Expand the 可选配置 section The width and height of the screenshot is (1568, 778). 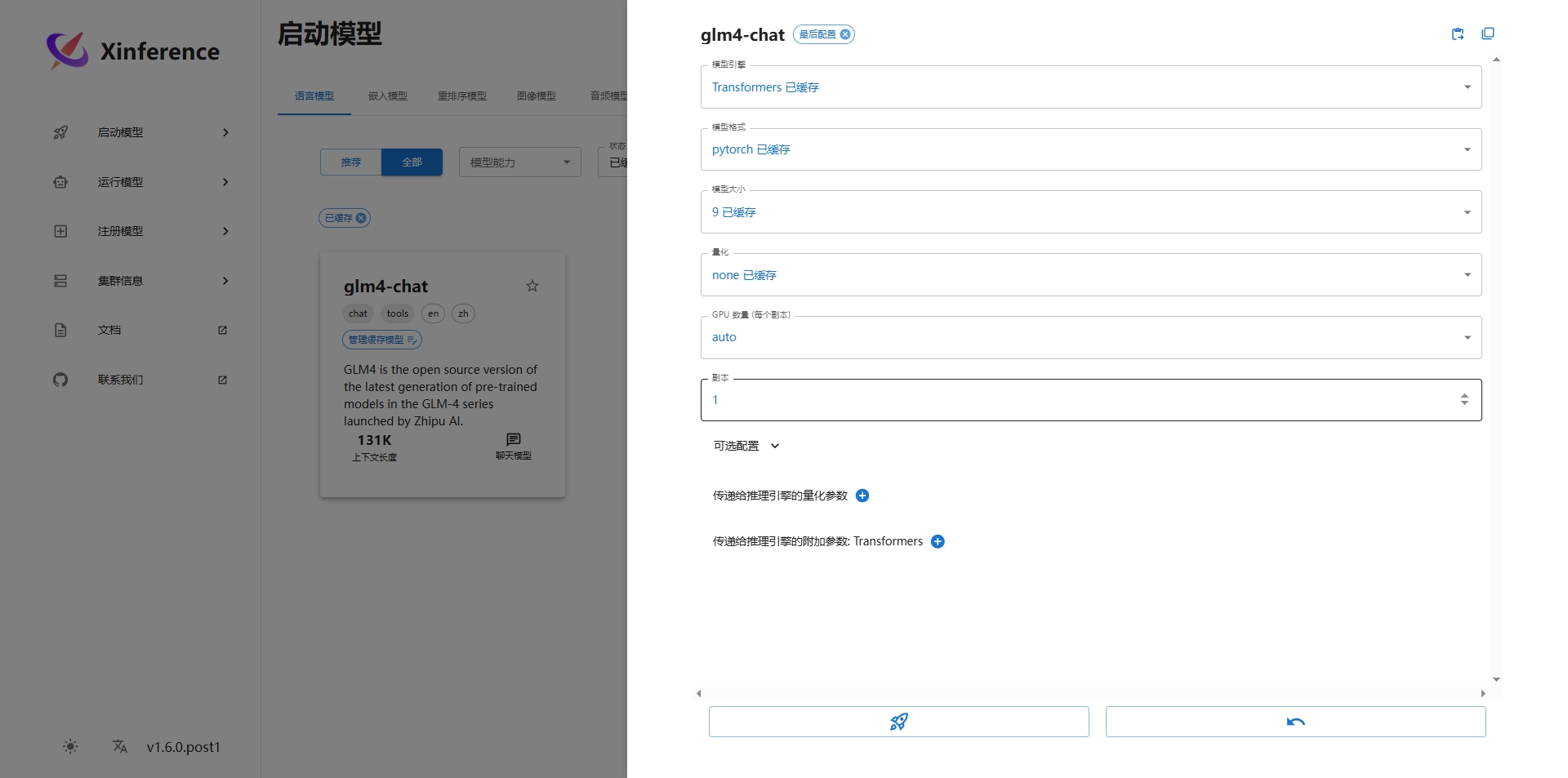[x=746, y=446]
